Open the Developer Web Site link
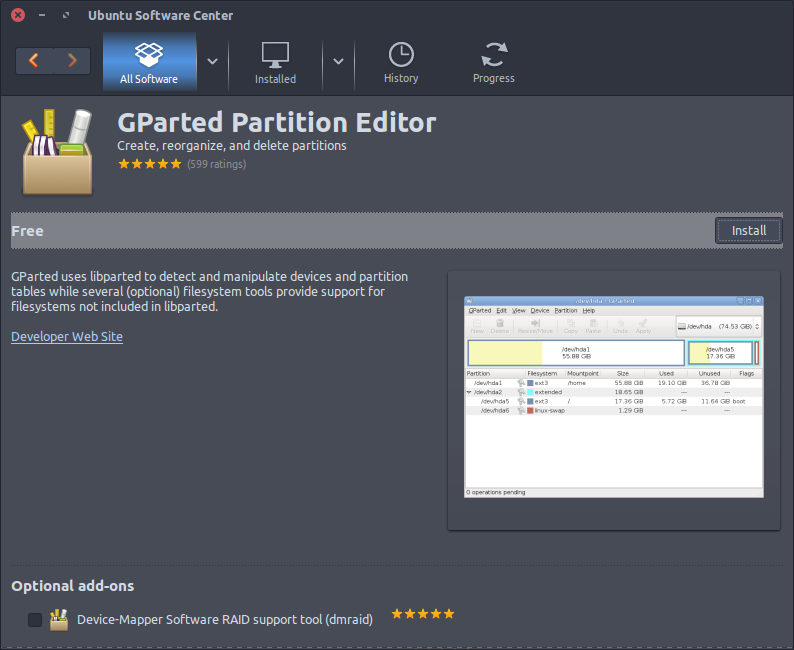The width and height of the screenshot is (794, 650). pyautogui.click(x=67, y=337)
